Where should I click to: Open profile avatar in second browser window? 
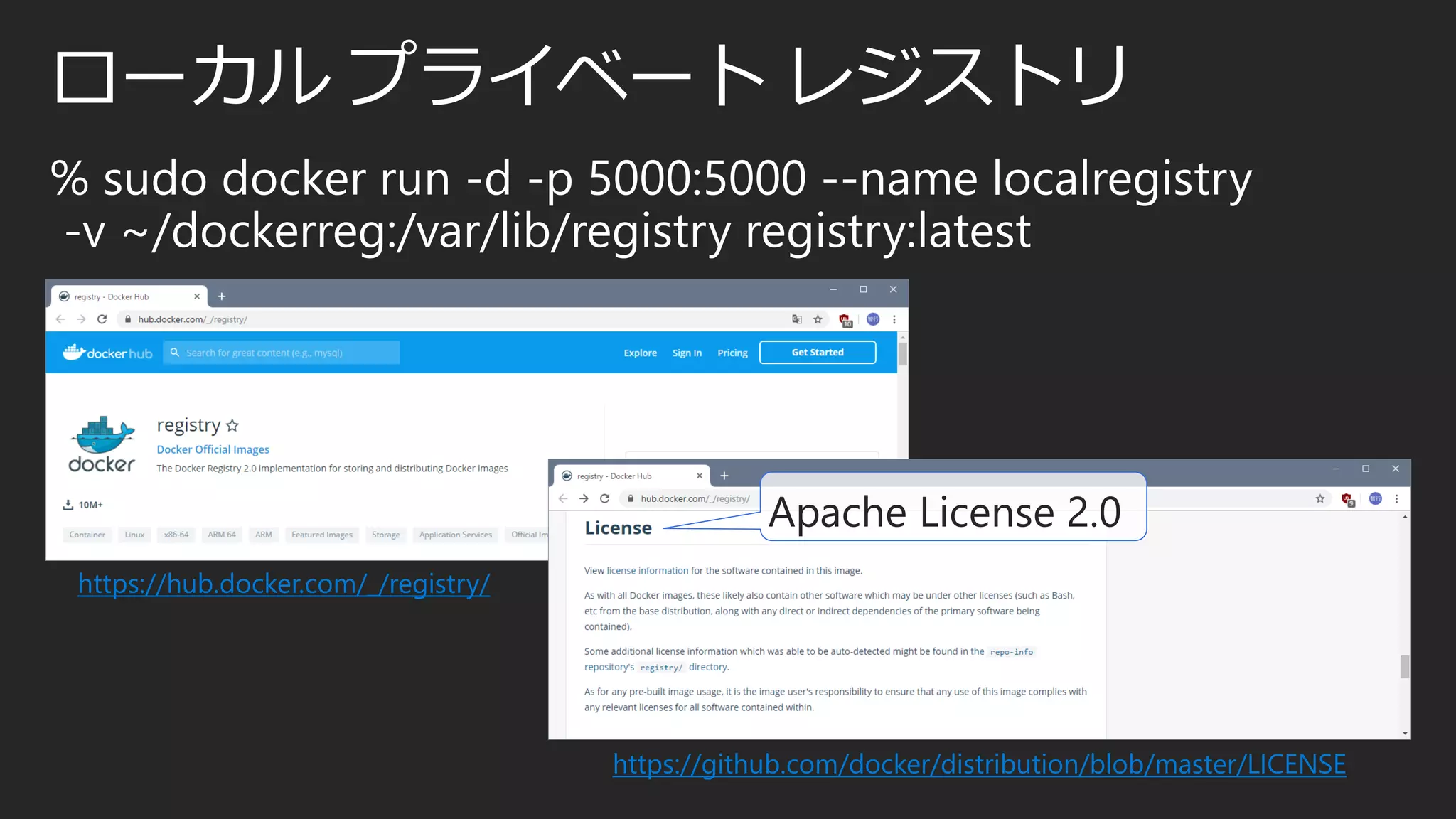(x=1376, y=498)
